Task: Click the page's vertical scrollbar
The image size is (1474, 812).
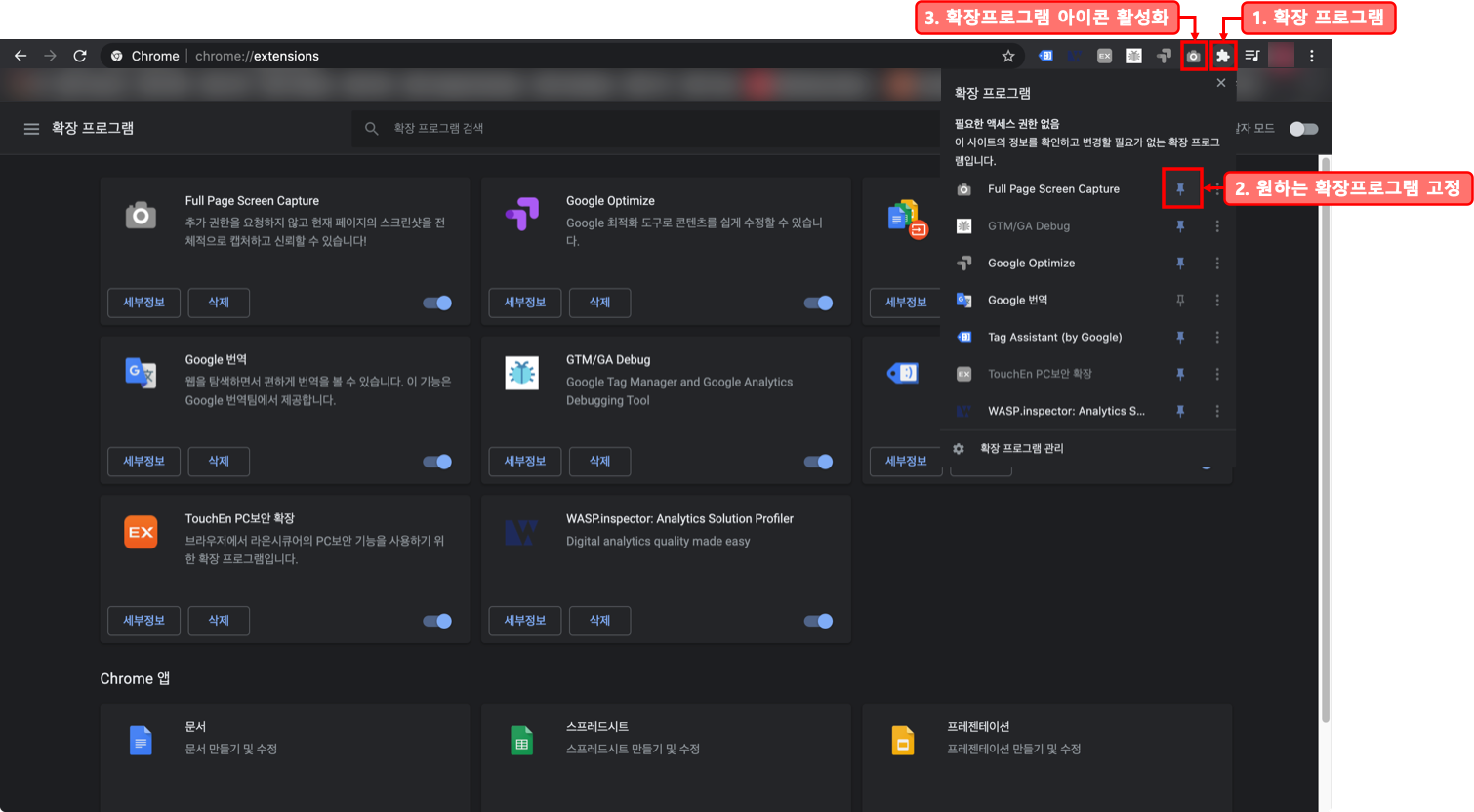Action: click(x=1325, y=439)
